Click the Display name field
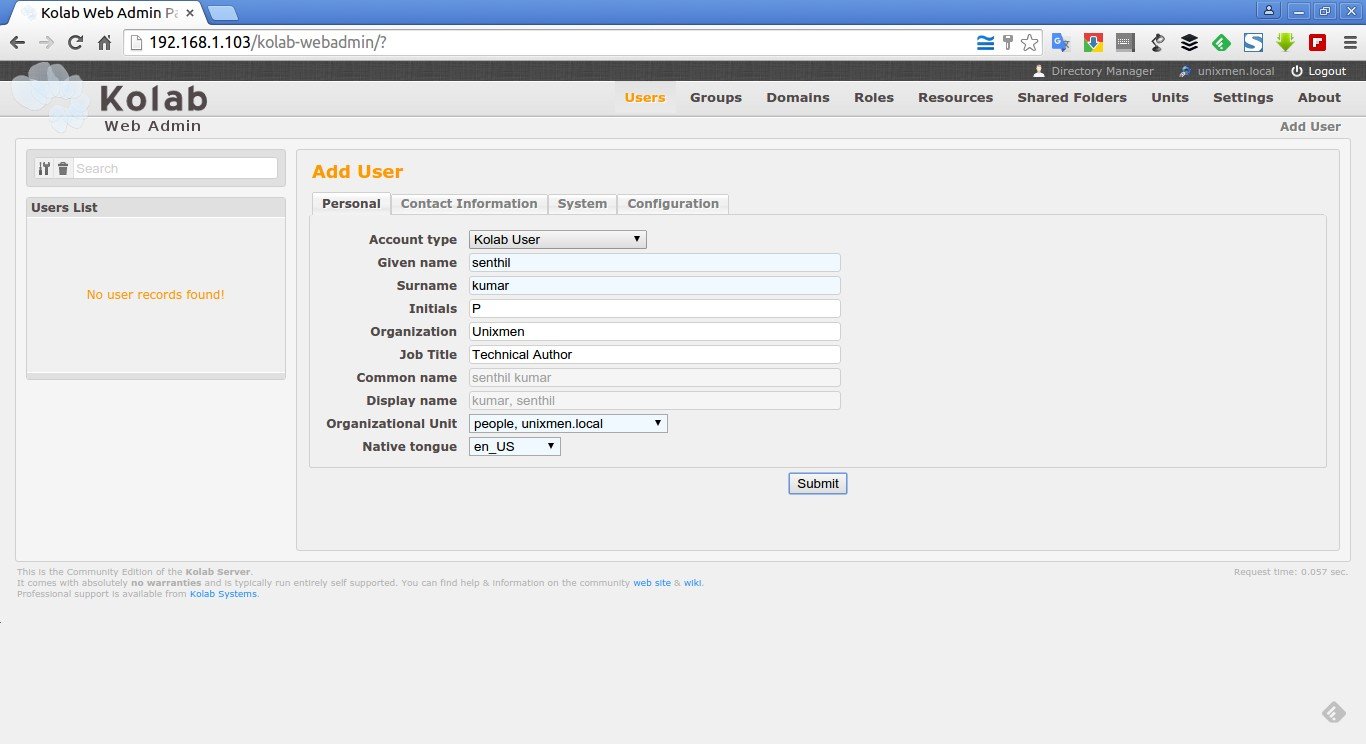The height and width of the screenshot is (744, 1366). (x=654, y=401)
